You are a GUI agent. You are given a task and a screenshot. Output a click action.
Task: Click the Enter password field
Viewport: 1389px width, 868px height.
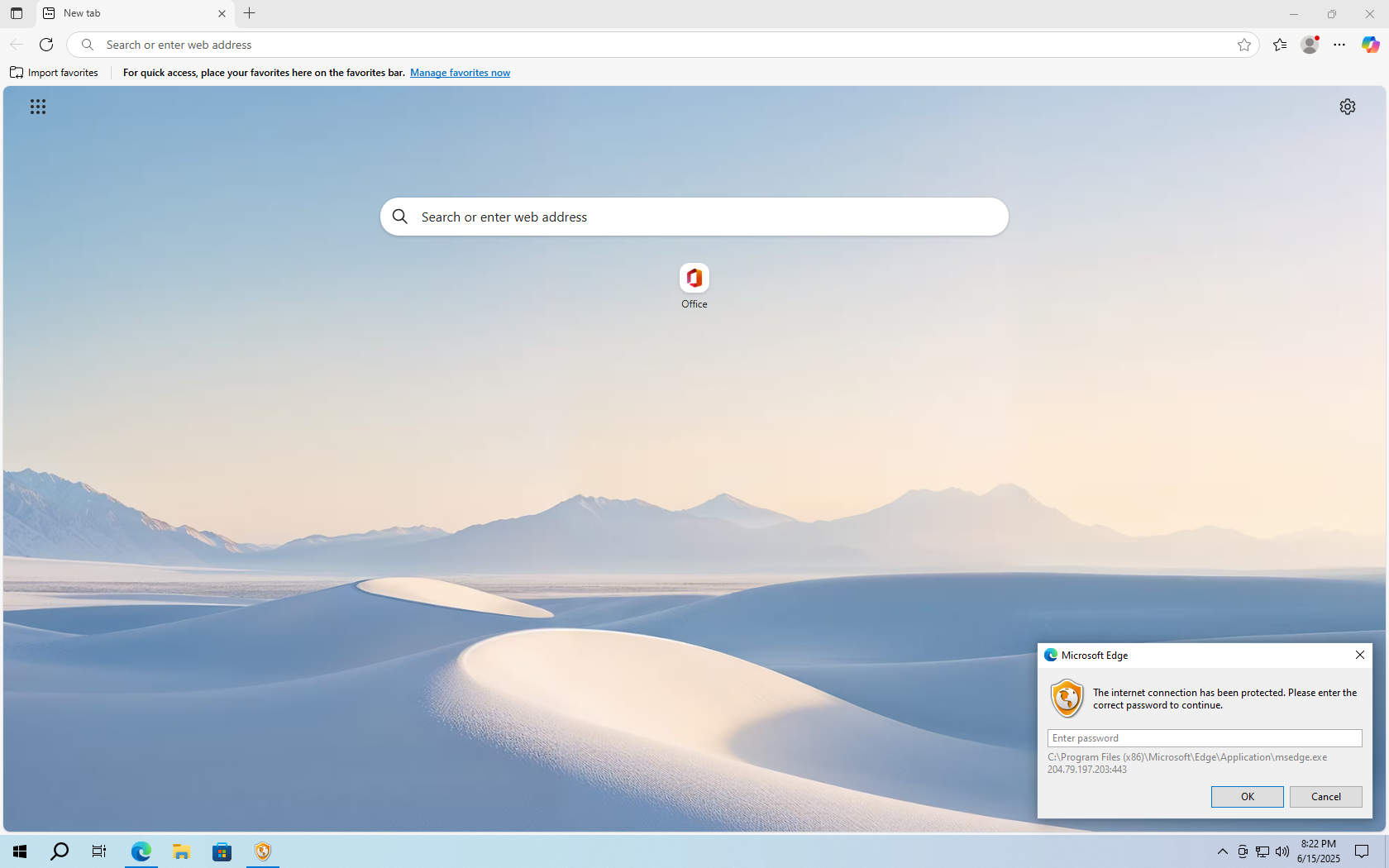pyautogui.click(x=1204, y=737)
